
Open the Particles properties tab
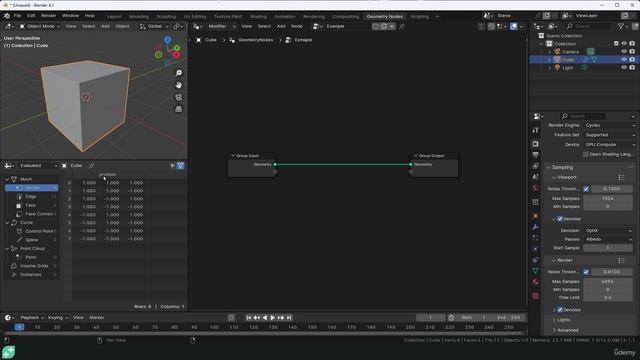536,238
